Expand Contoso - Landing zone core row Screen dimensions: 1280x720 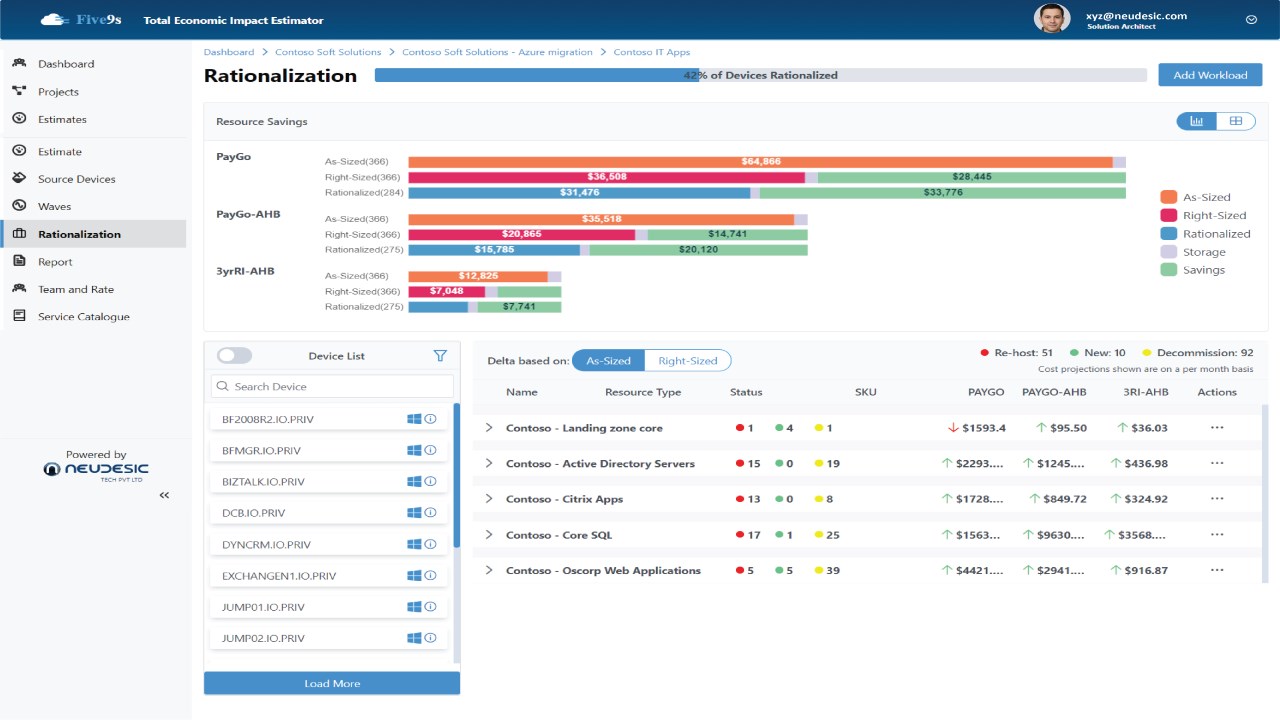[489, 428]
